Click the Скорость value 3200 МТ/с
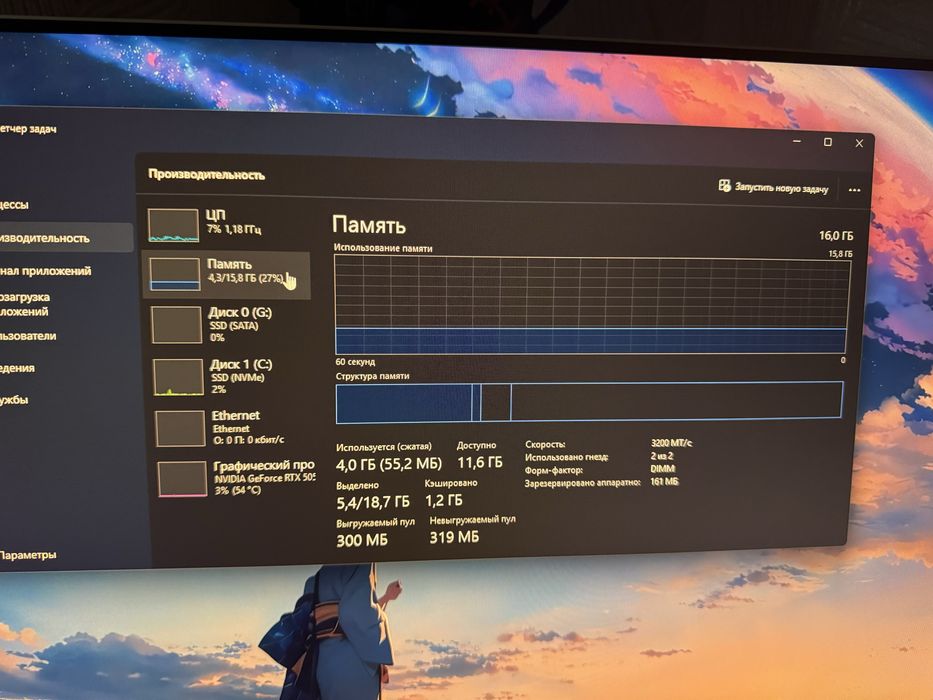The width and height of the screenshot is (933, 700). 671,443
